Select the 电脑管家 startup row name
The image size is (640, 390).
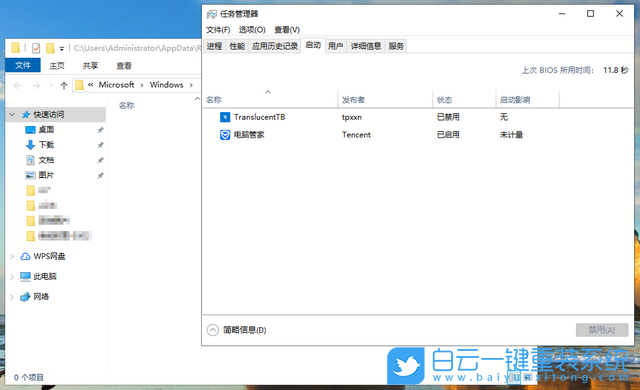249,135
